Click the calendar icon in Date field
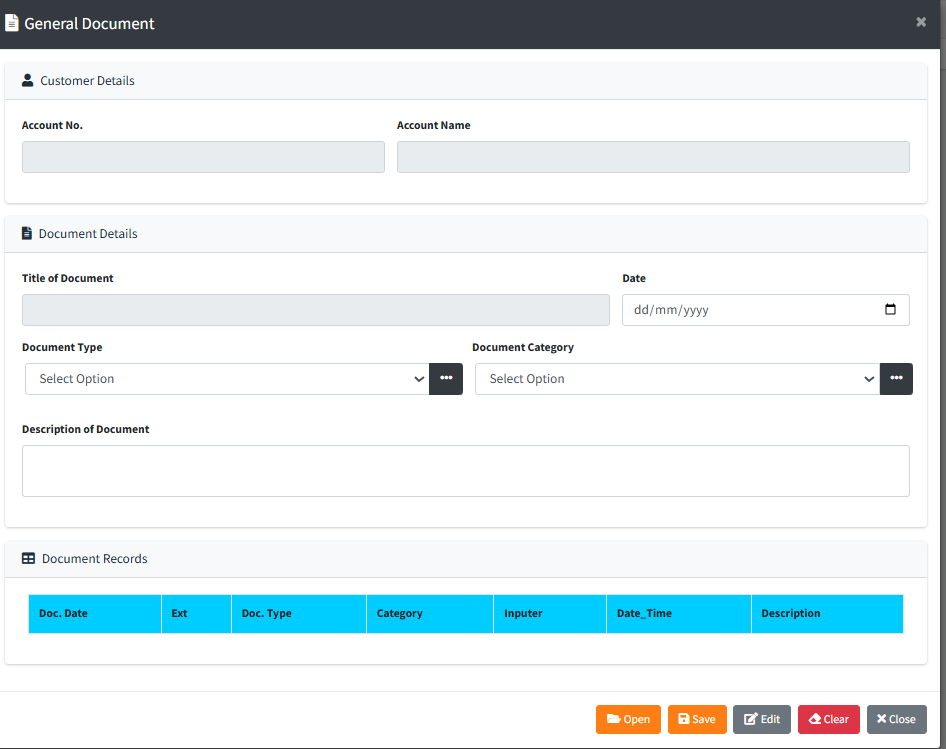Image resolution: width=946 pixels, height=749 pixels. (890, 310)
